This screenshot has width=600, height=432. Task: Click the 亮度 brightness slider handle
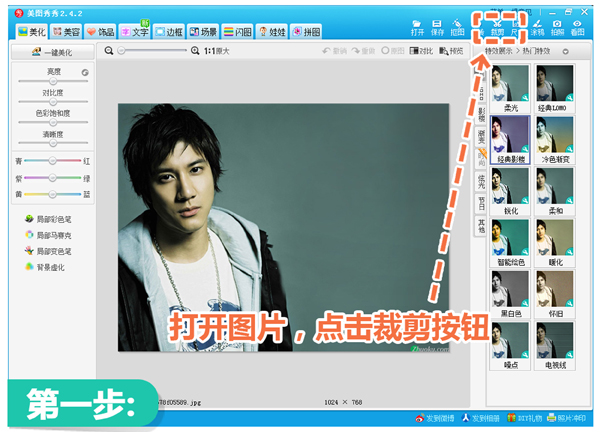point(53,83)
